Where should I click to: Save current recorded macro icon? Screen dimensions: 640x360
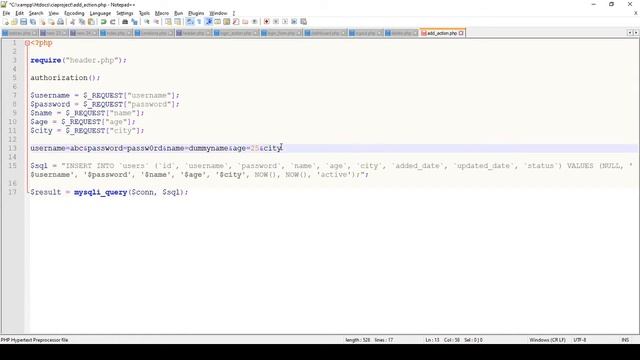tap(304, 22)
